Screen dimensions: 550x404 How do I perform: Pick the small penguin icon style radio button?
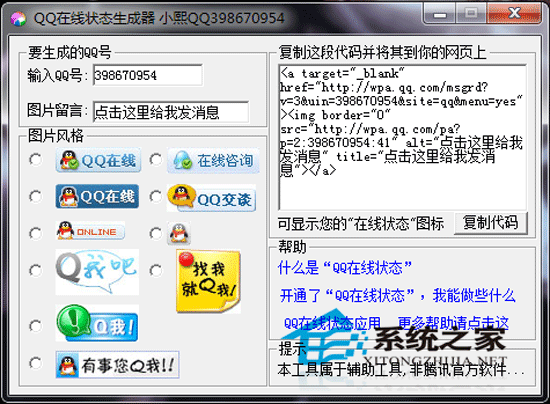(x=156, y=234)
